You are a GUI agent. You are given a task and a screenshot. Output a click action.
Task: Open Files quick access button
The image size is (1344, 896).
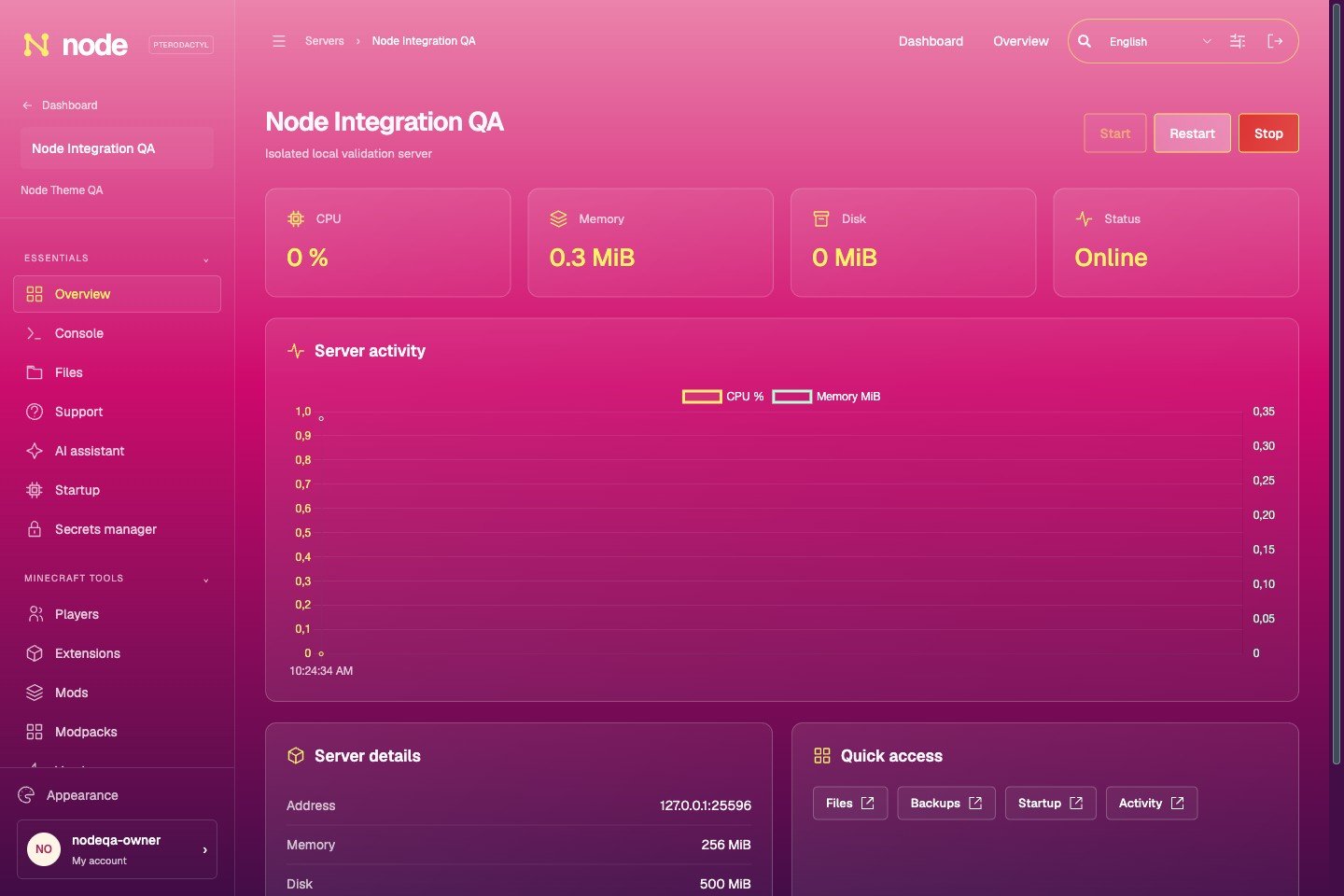coord(850,803)
